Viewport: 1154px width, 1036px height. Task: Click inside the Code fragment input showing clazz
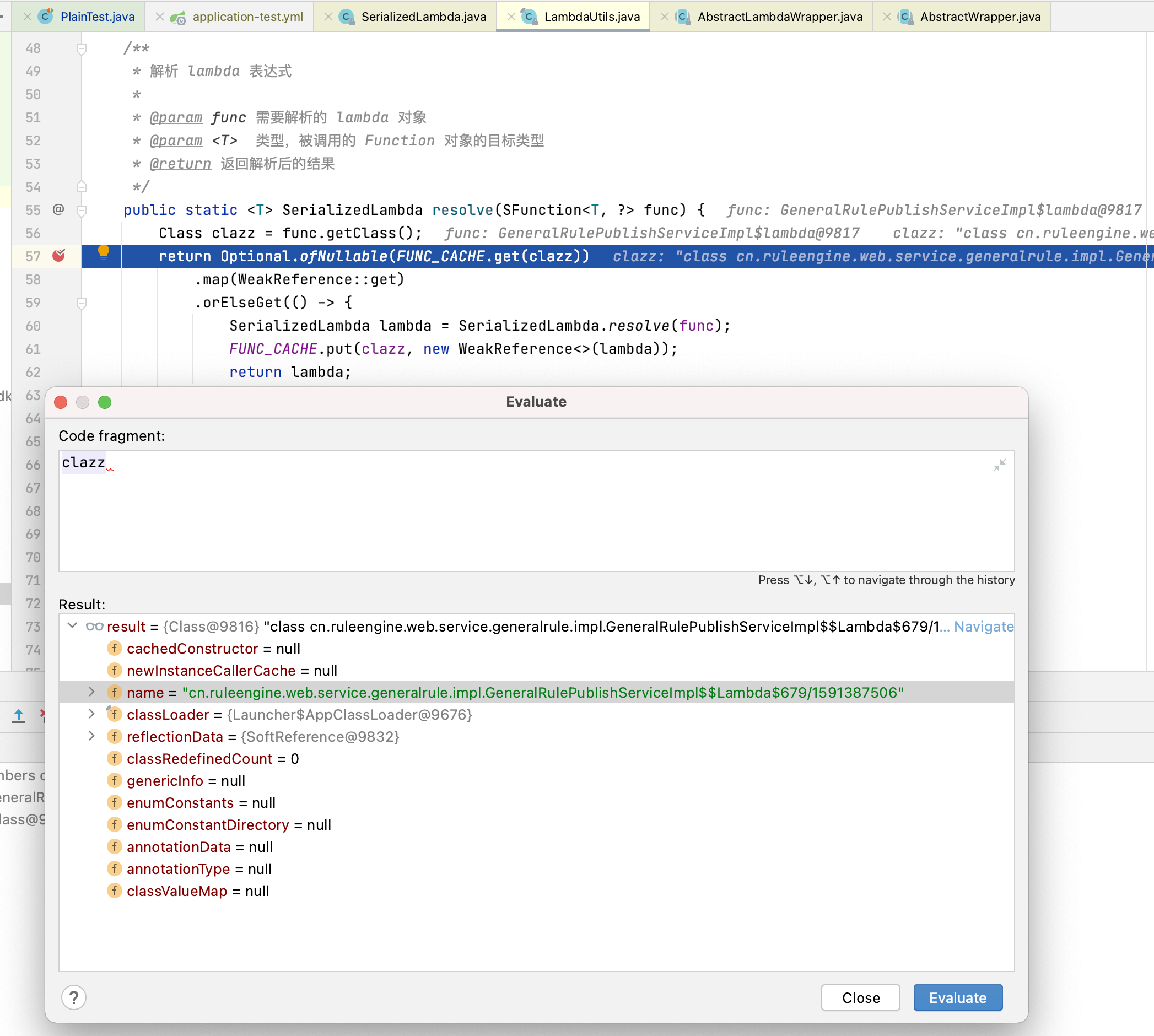pos(84,462)
